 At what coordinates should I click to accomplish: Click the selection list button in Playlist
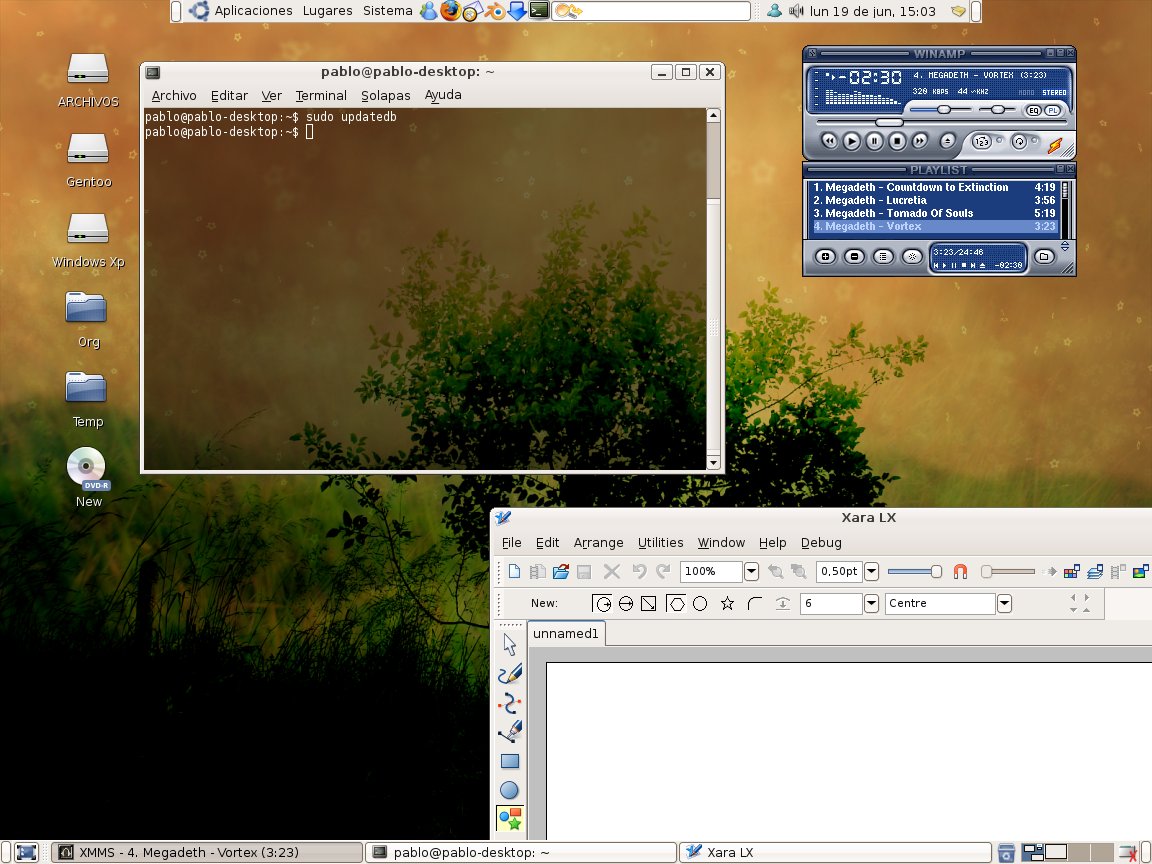tap(883, 256)
